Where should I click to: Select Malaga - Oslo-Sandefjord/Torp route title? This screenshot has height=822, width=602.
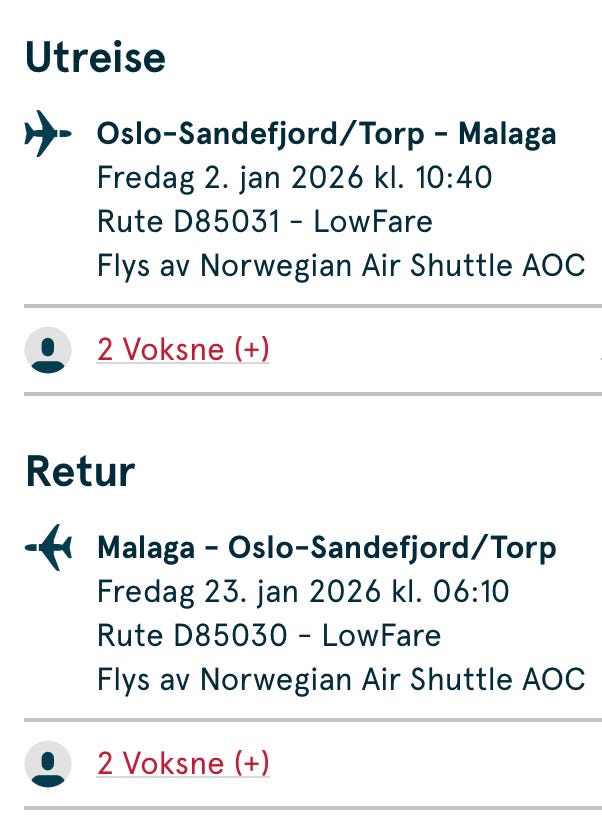point(326,548)
